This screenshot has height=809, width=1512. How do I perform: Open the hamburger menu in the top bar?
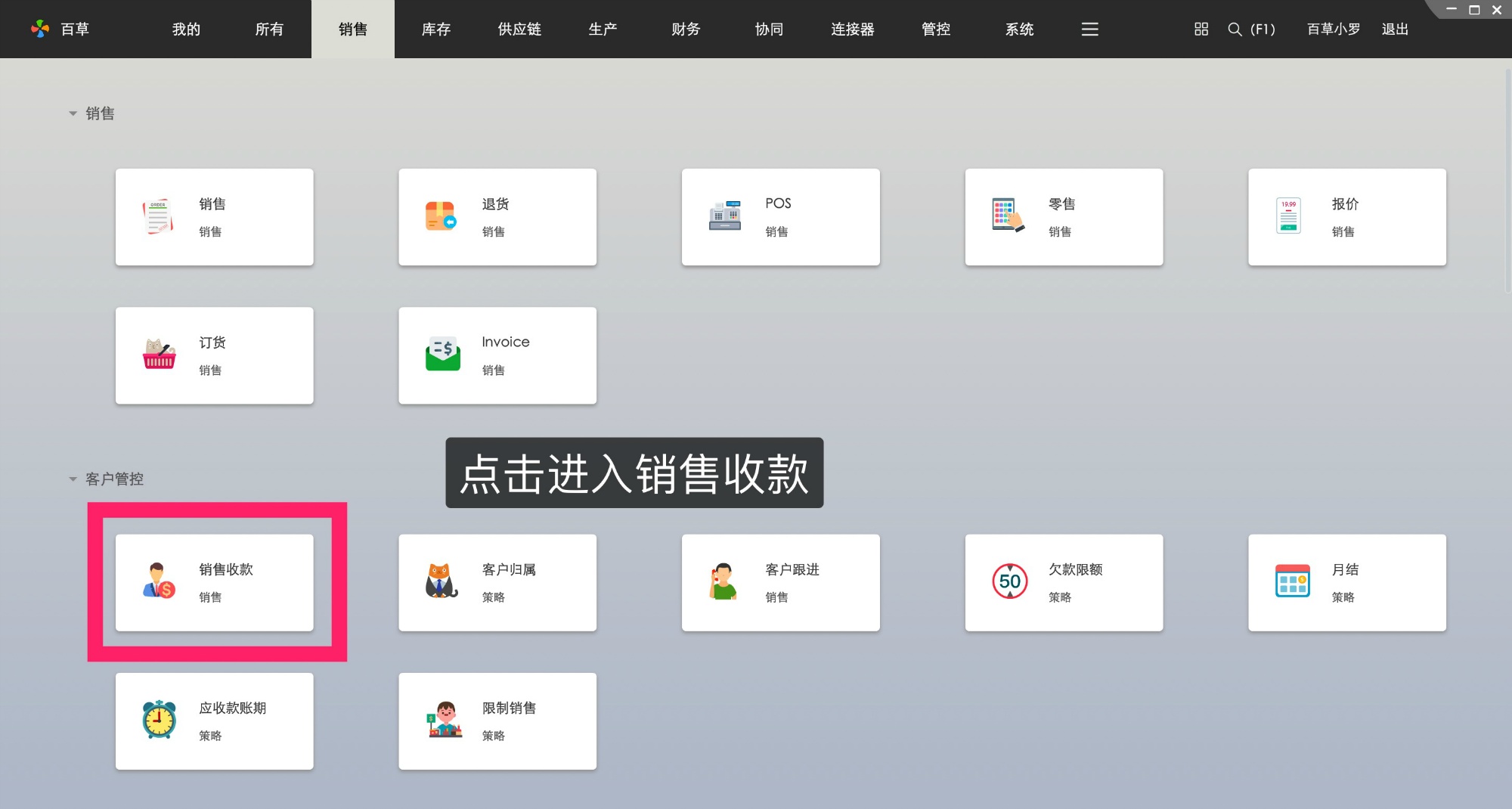1089,29
